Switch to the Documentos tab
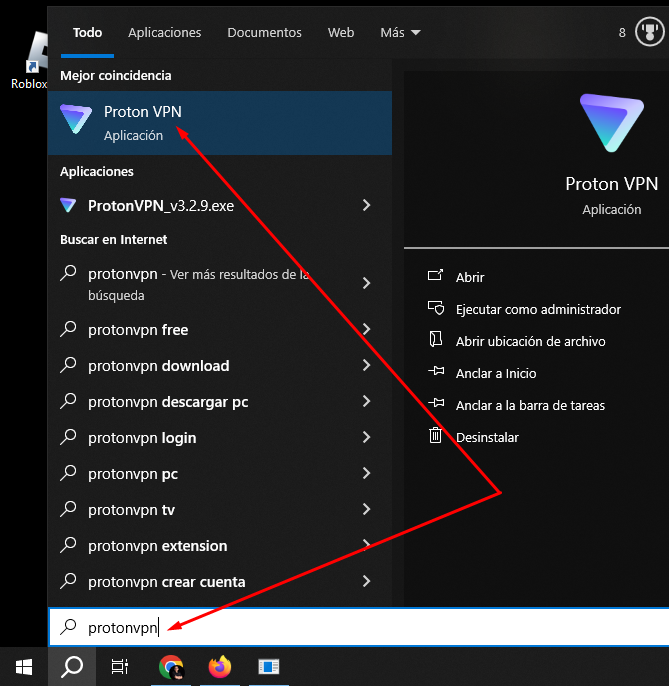Image resolution: width=669 pixels, height=686 pixels. point(264,32)
